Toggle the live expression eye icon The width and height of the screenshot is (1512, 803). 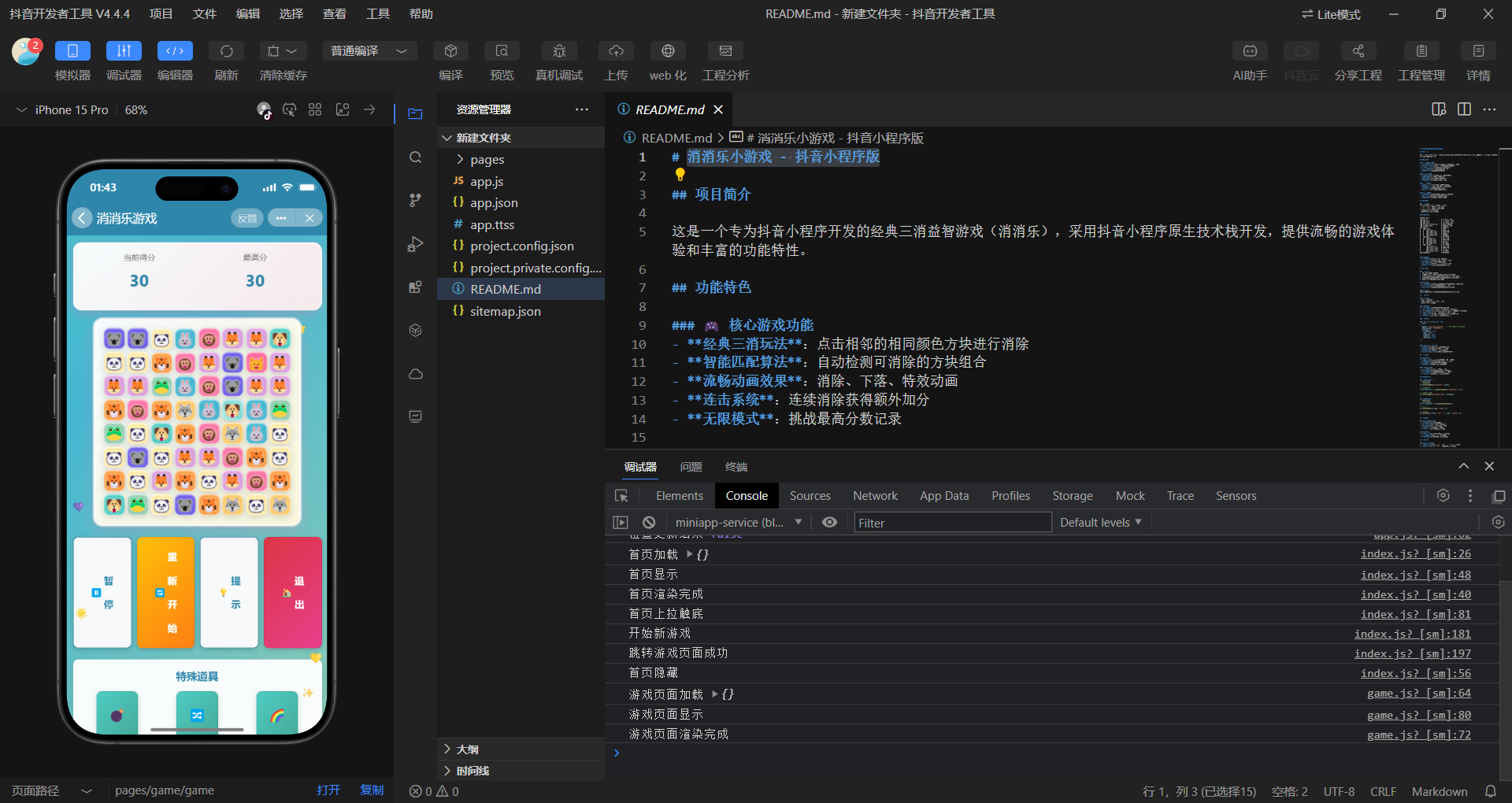(829, 523)
